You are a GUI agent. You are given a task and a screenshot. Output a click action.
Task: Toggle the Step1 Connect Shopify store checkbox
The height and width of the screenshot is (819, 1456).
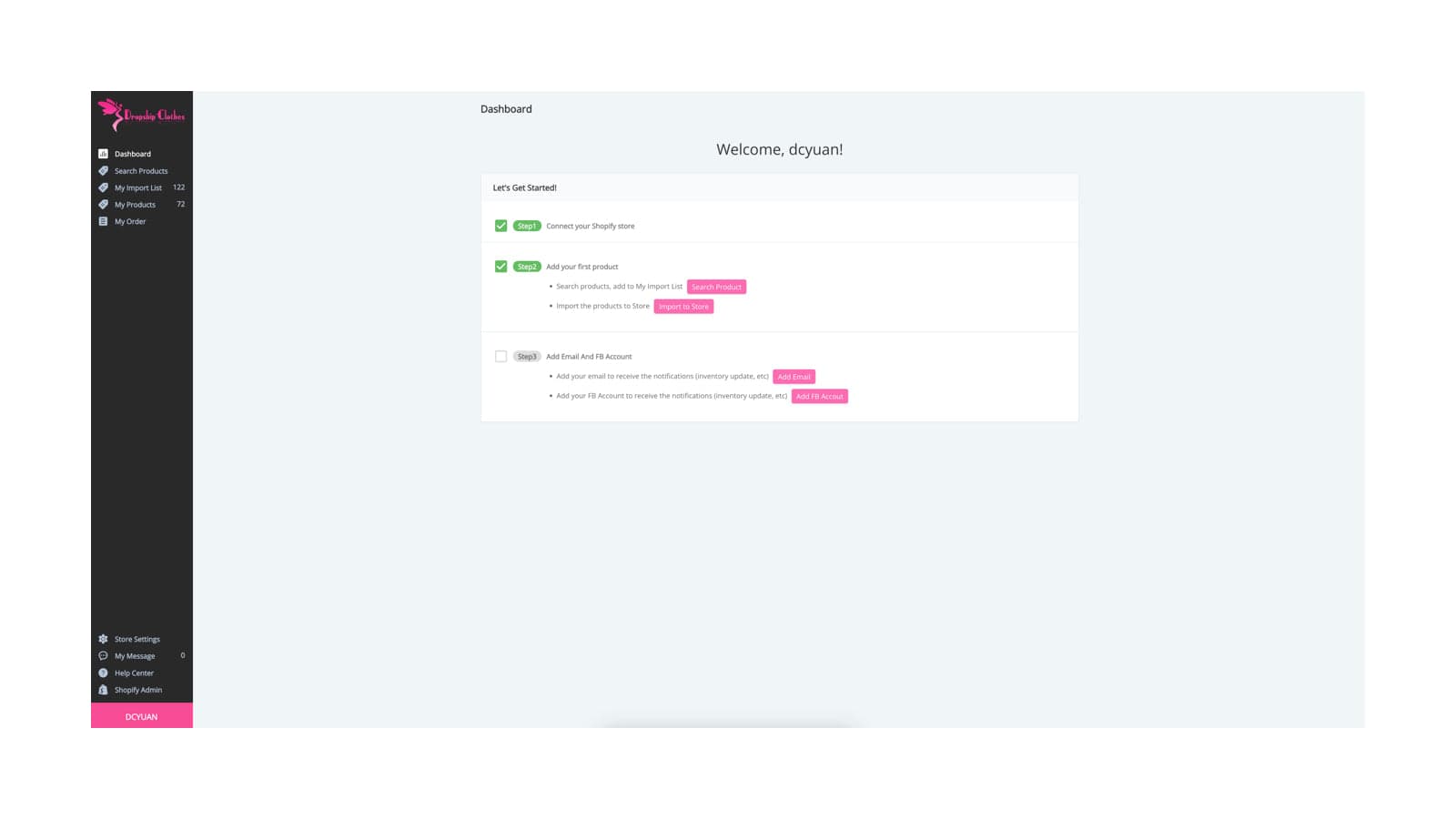click(500, 226)
